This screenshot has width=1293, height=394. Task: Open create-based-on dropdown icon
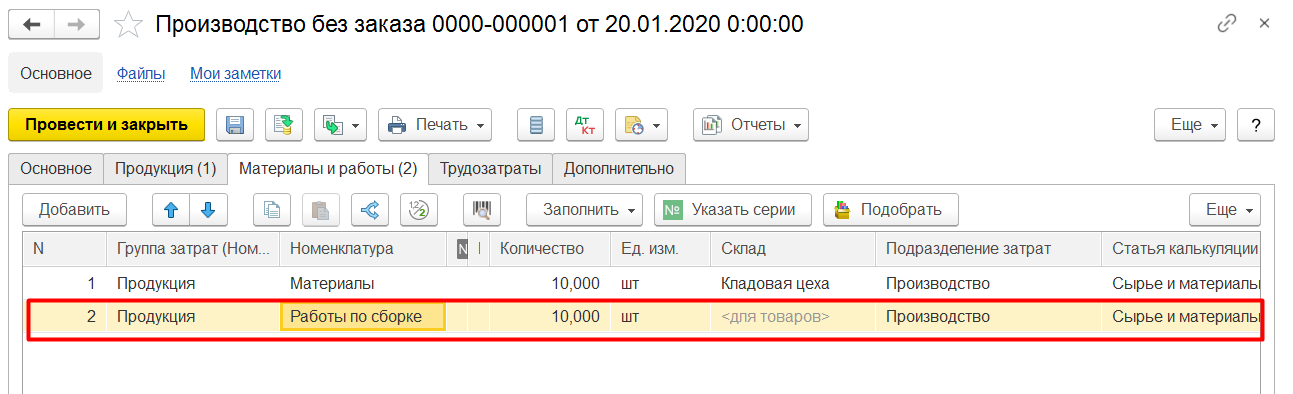[x=341, y=125]
